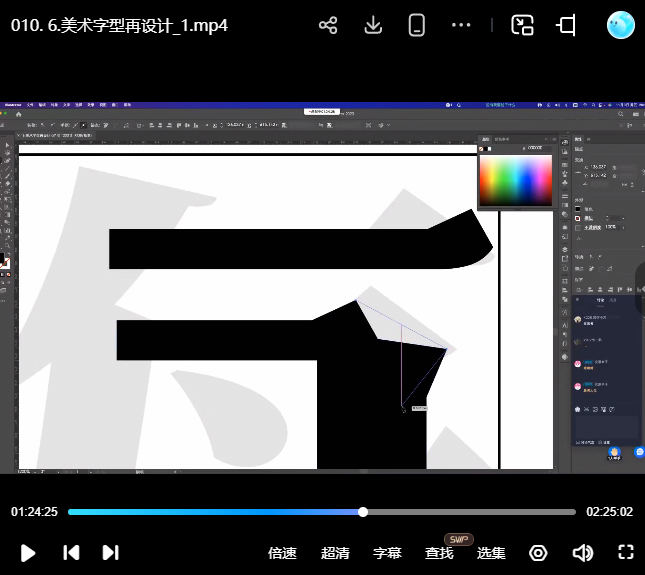Viewport: 645px width, 575px height.
Task: Enter fullscreen mode
Action: click(626, 552)
